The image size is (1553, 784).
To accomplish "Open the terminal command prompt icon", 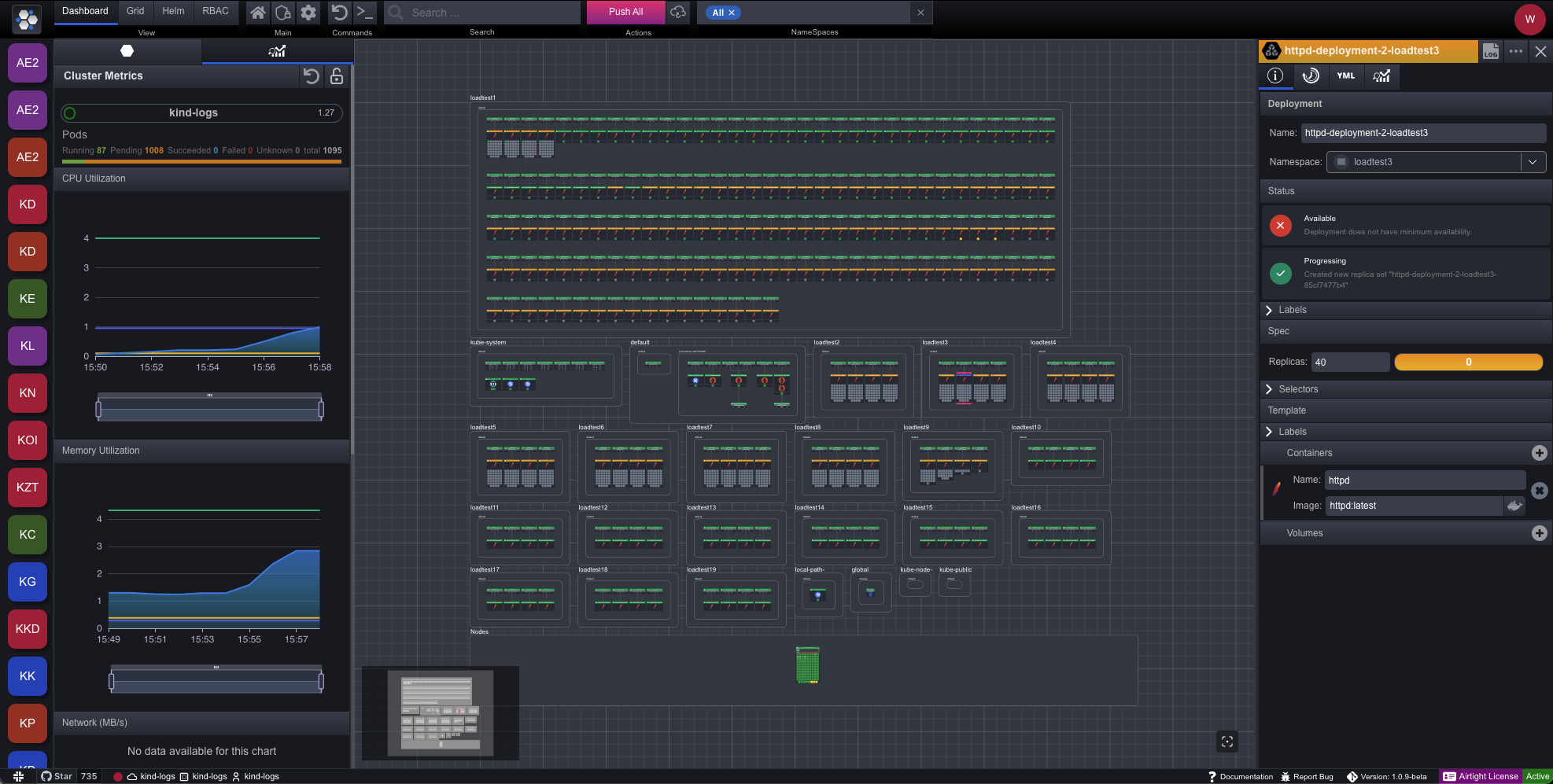I will (x=364, y=12).
